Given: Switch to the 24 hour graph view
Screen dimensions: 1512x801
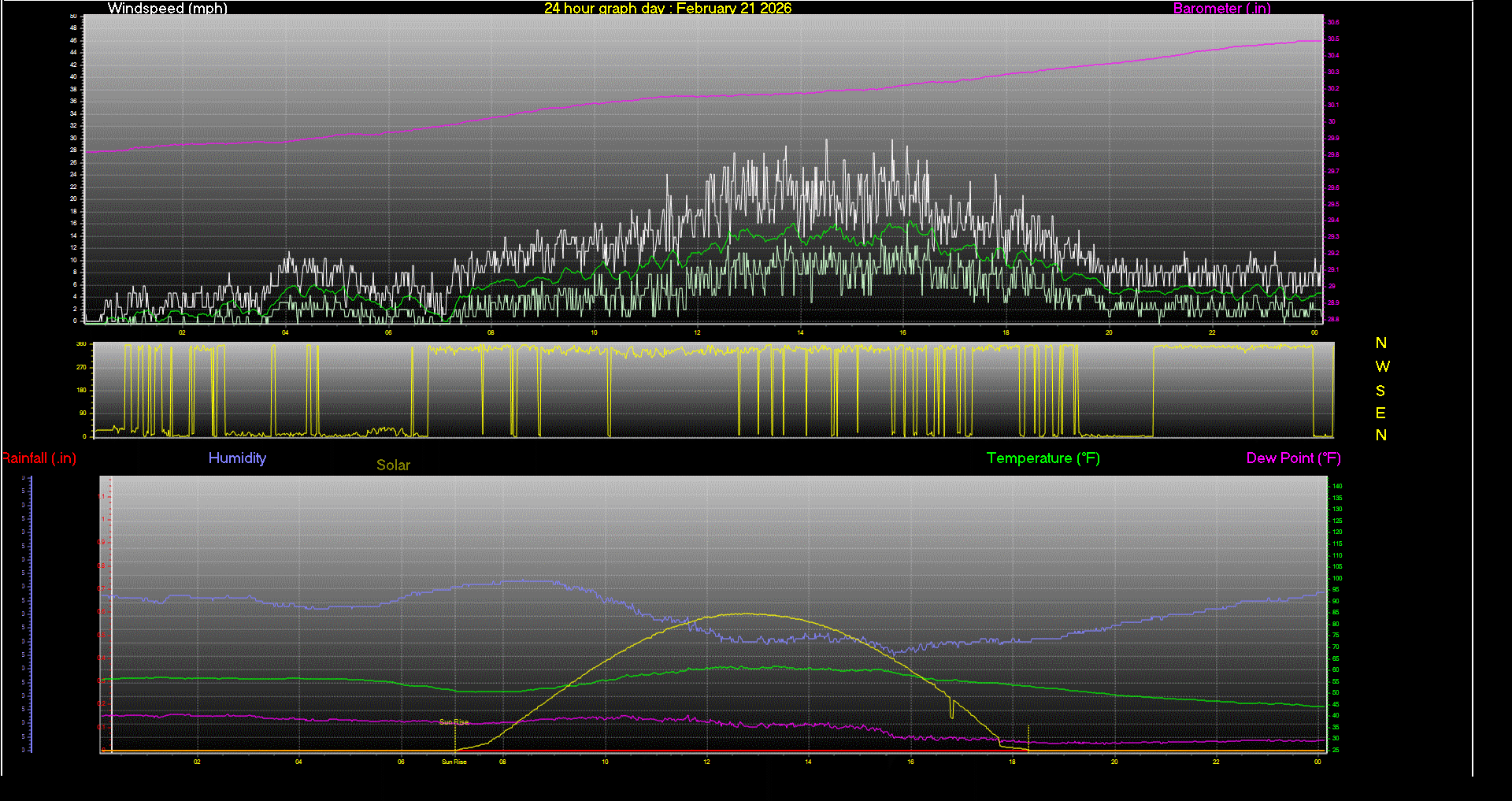Looking at the screenshot, I should click(584, 9).
